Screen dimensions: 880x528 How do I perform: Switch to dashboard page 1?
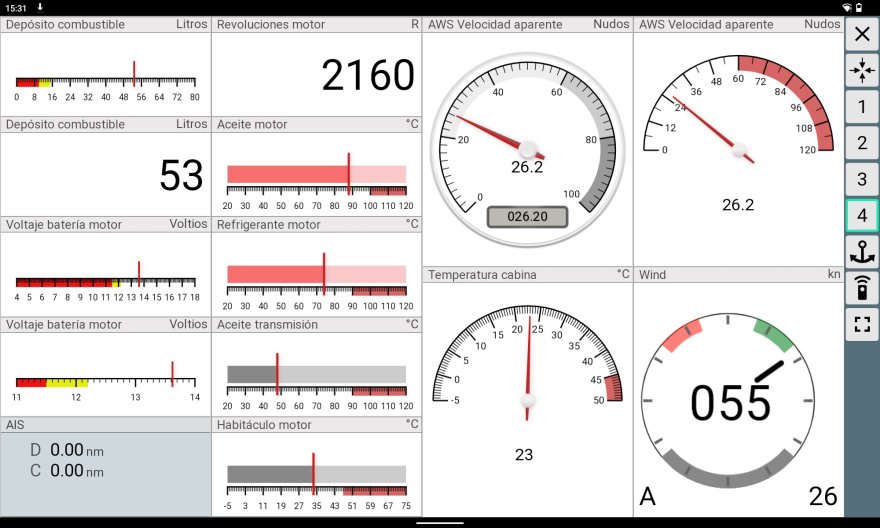tap(861, 106)
